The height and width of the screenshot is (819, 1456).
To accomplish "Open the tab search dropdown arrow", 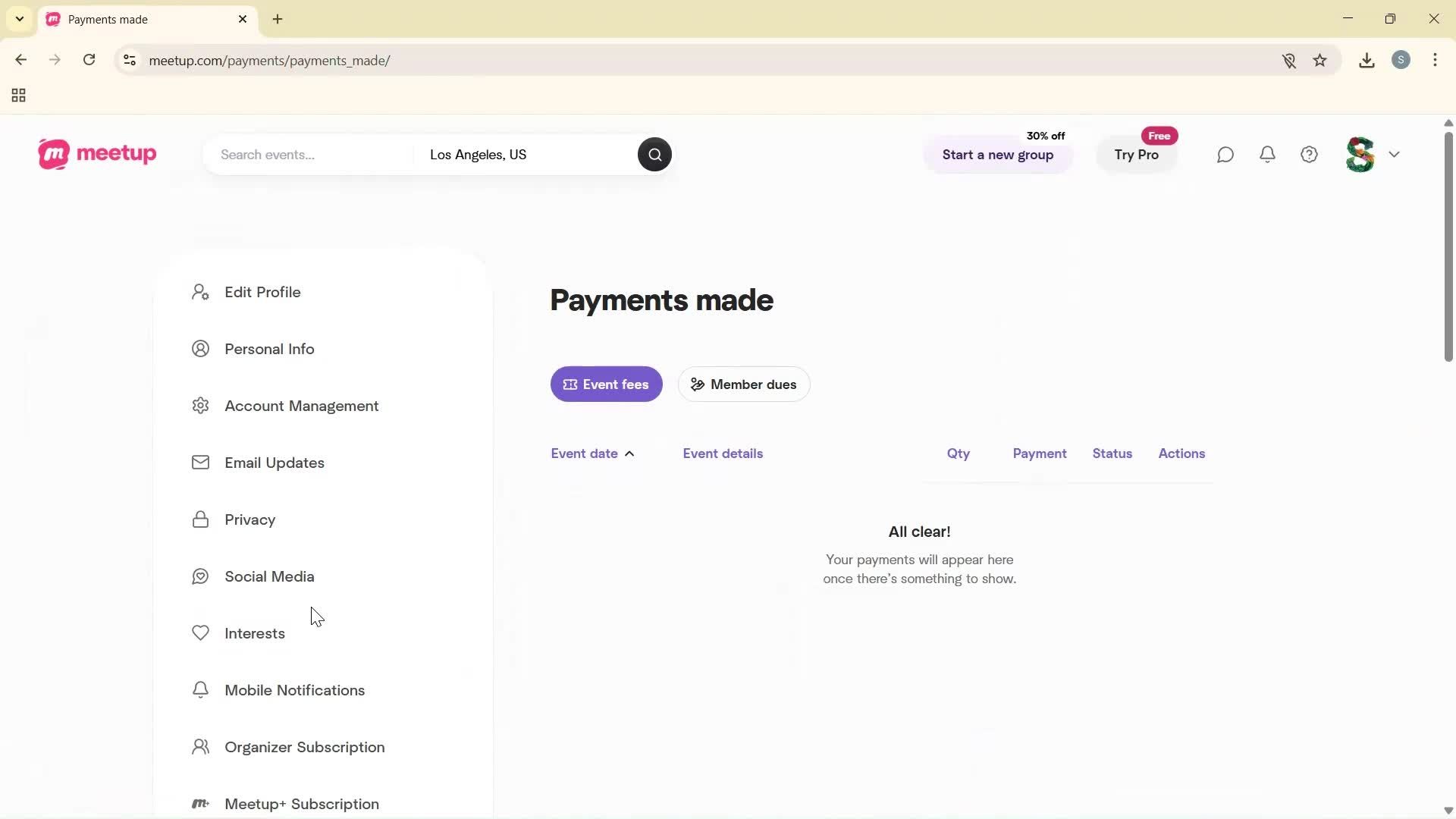I will (20, 19).
